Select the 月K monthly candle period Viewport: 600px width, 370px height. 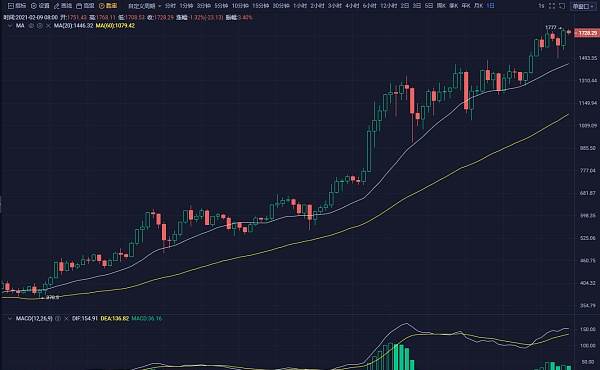point(478,6)
